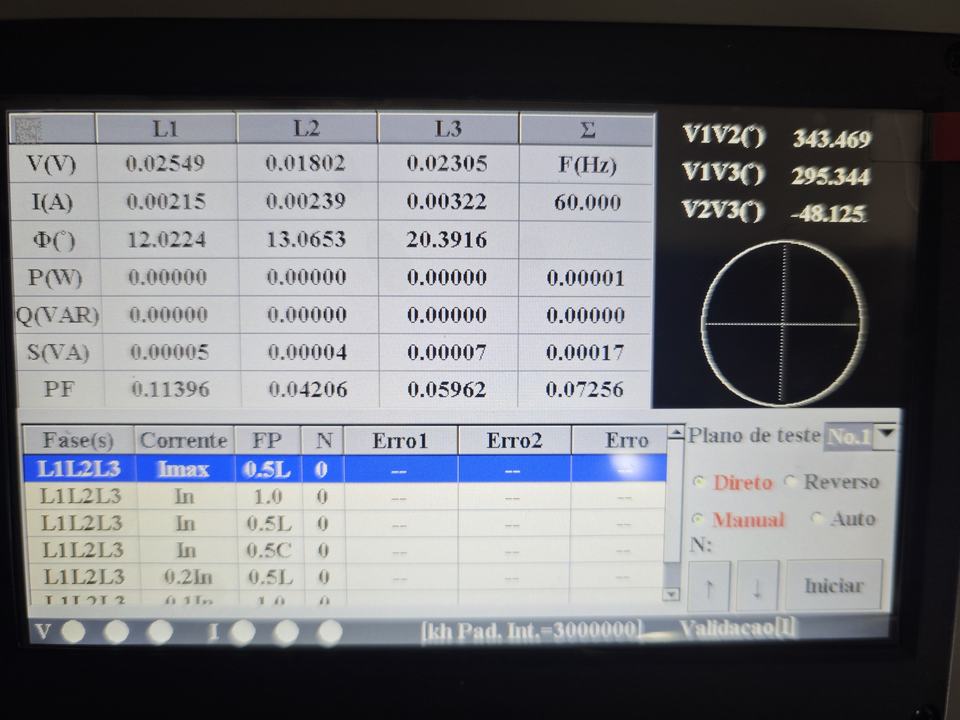This screenshot has height=720, width=960.
Task: Click the L2 current value 0.00239
Action: [x=306, y=201]
